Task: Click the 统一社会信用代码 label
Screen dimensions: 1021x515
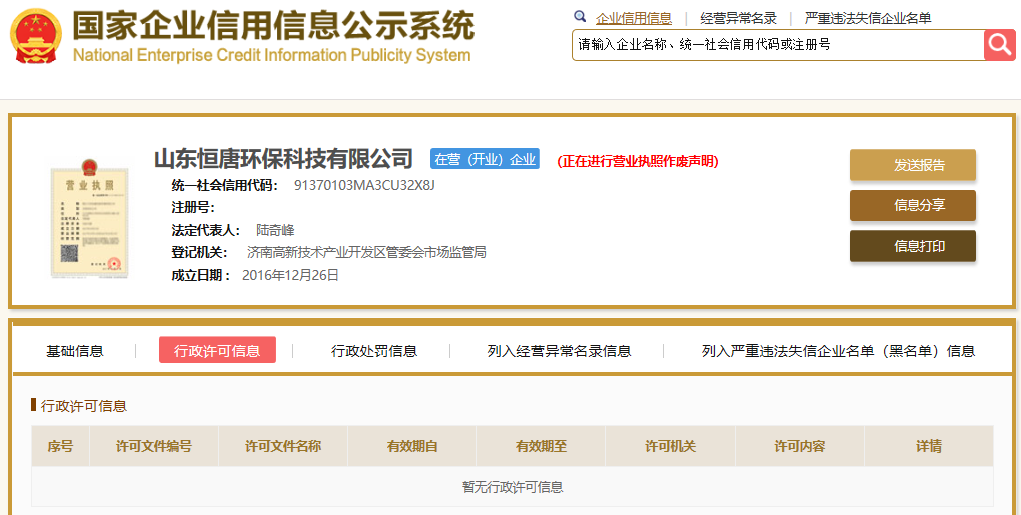Action: [x=225, y=185]
